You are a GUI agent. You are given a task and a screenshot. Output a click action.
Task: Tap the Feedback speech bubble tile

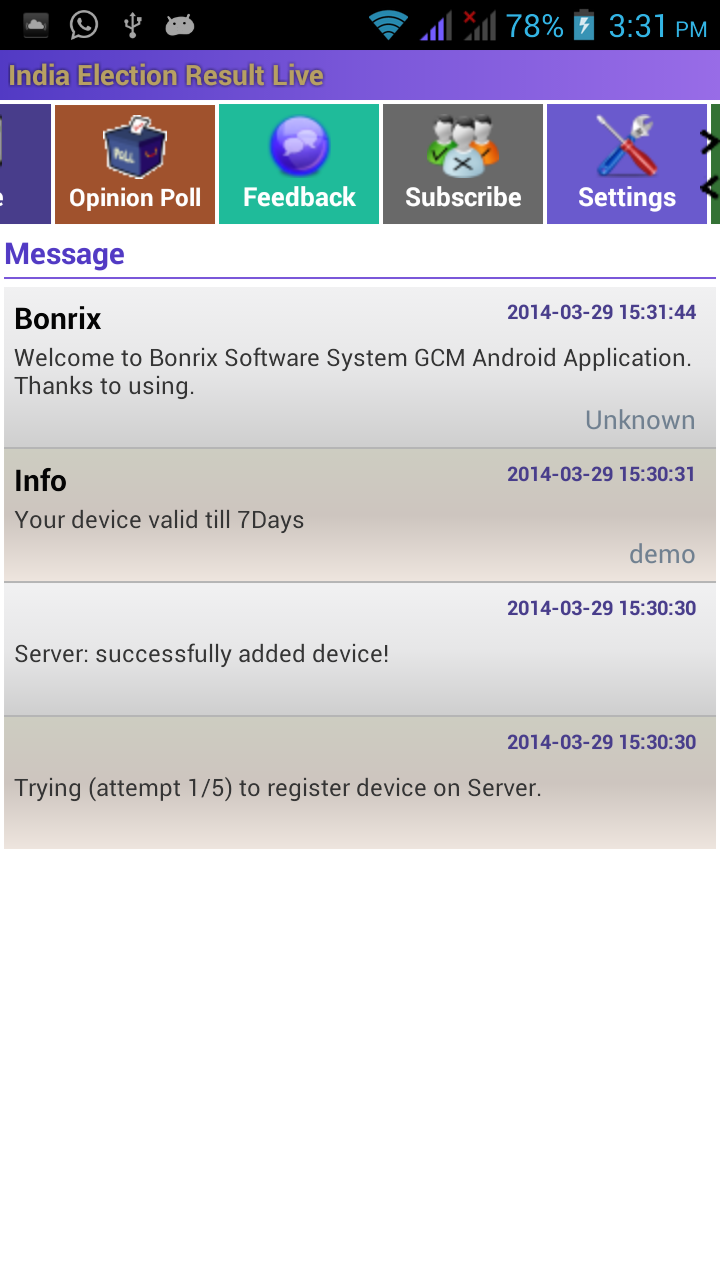pos(299,164)
